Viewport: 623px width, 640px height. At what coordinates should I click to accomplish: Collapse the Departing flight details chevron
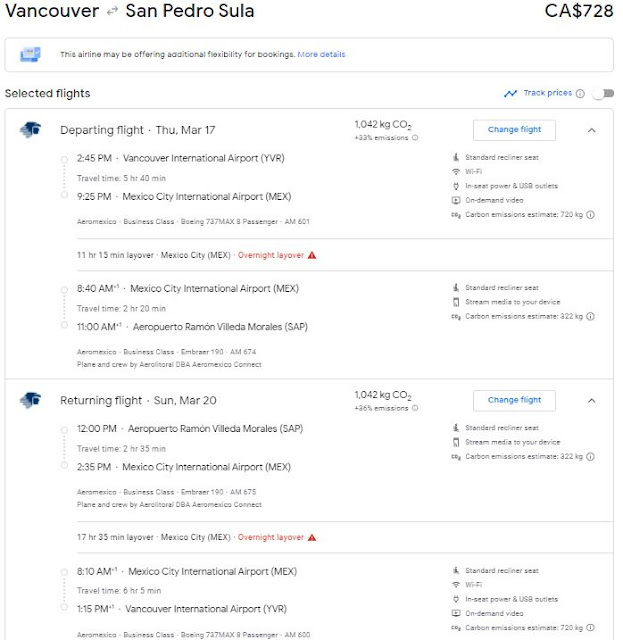coord(591,130)
